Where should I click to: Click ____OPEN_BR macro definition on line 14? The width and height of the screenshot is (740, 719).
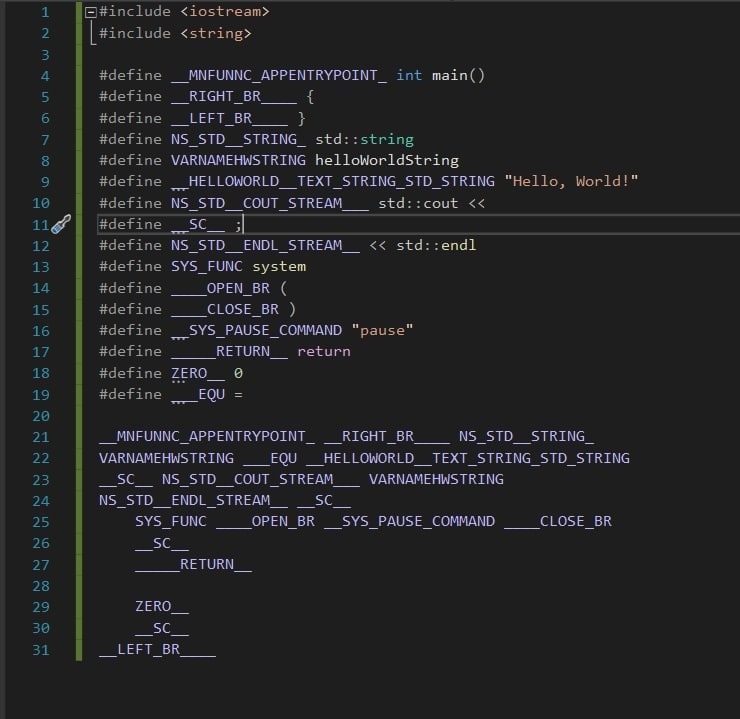(x=220, y=288)
